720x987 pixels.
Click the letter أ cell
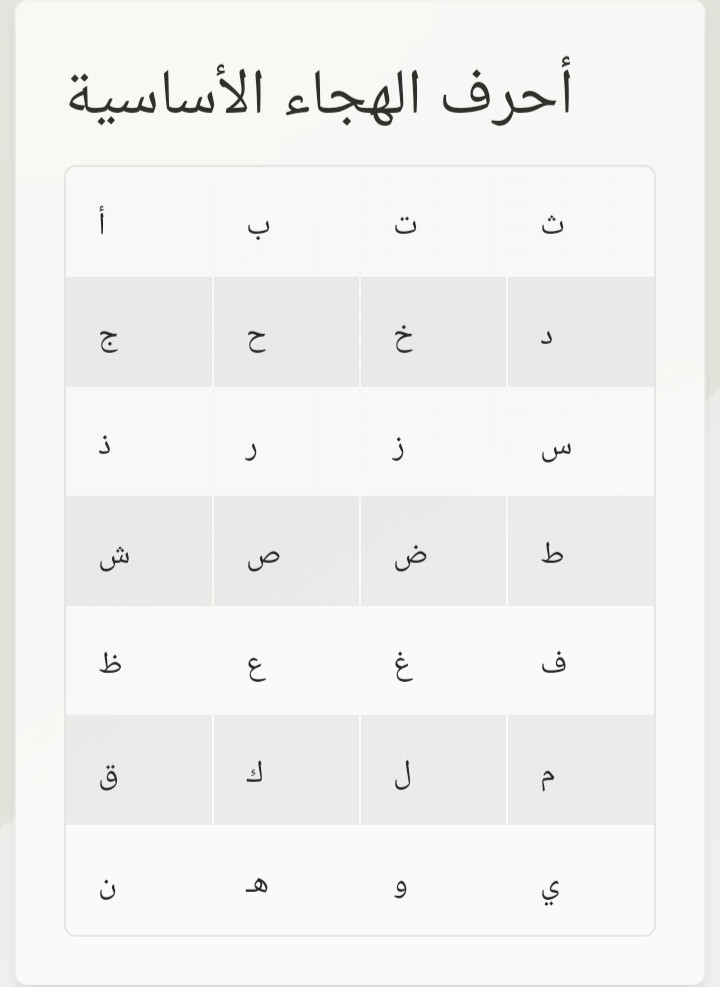coord(139,222)
